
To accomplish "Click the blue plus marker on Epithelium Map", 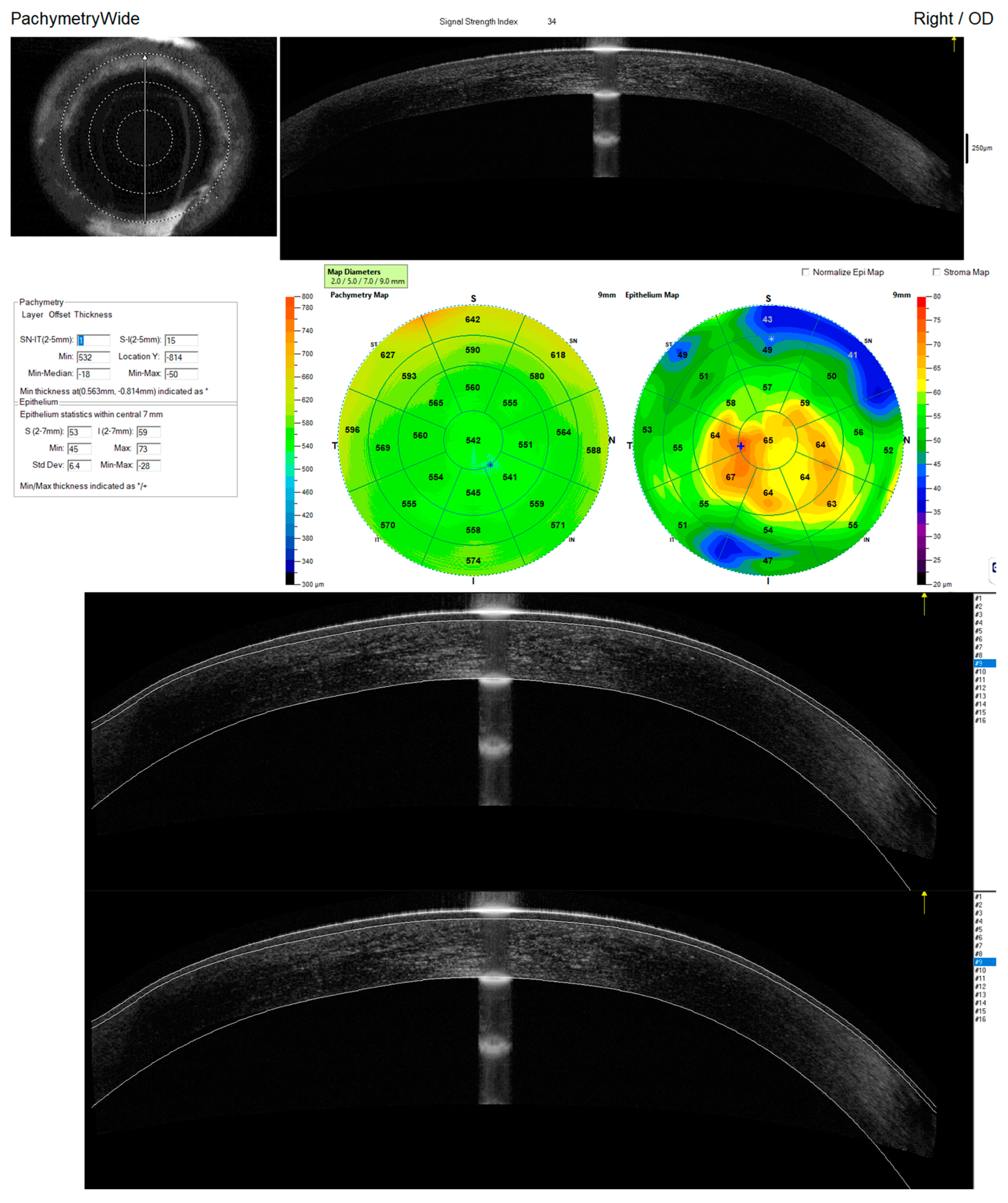I will [x=741, y=446].
